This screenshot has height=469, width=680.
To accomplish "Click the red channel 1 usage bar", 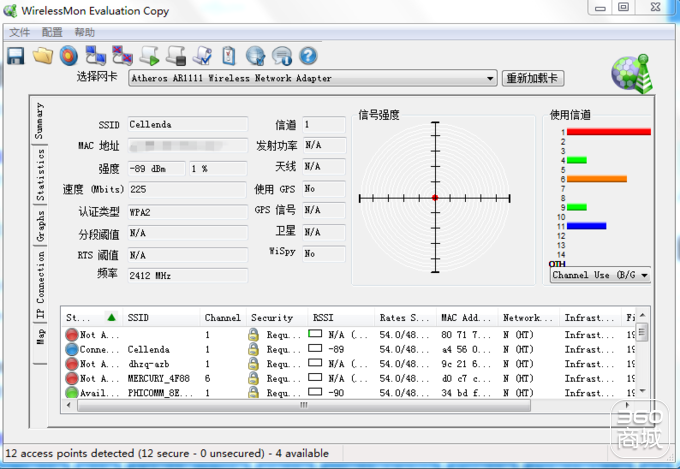I will point(609,132).
